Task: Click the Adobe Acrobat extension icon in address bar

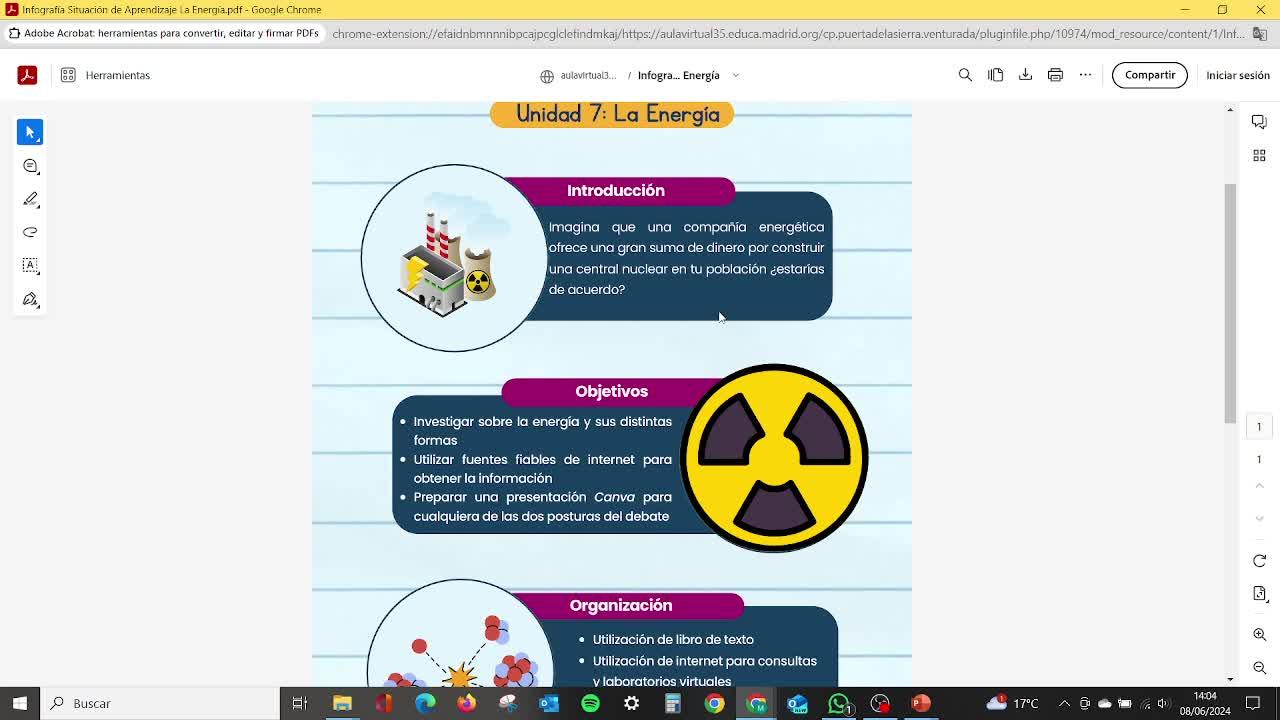Action: (x=14, y=33)
